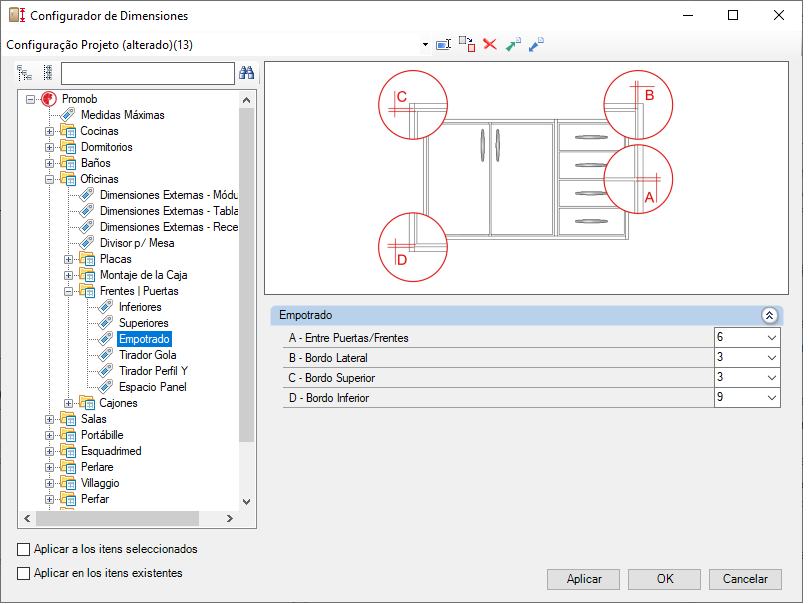Screen dimensions: 812x604
Task: Click the folder icon beside Oficinas
Action: (68, 179)
